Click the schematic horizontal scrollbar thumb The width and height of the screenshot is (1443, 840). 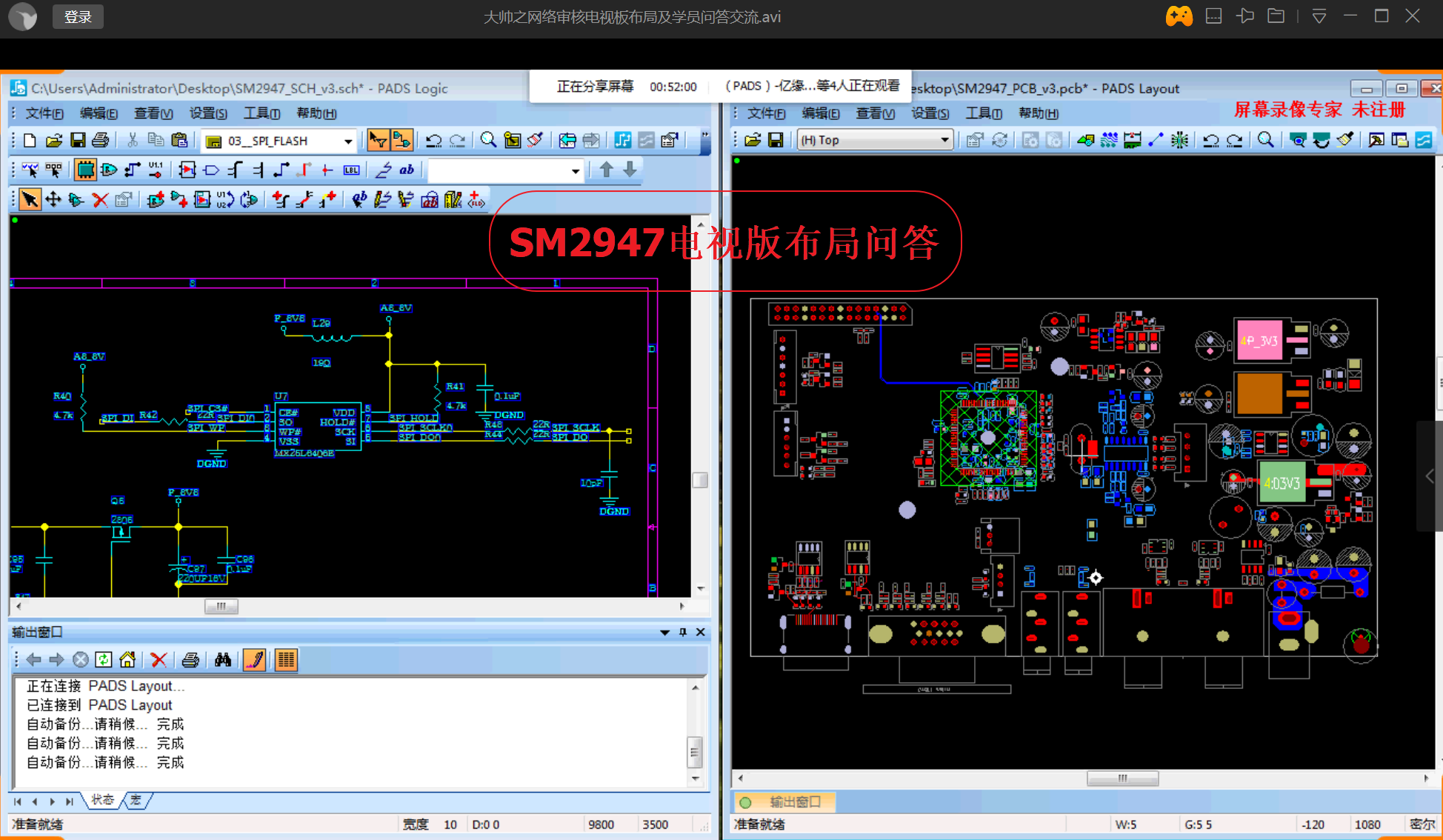[x=221, y=607]
